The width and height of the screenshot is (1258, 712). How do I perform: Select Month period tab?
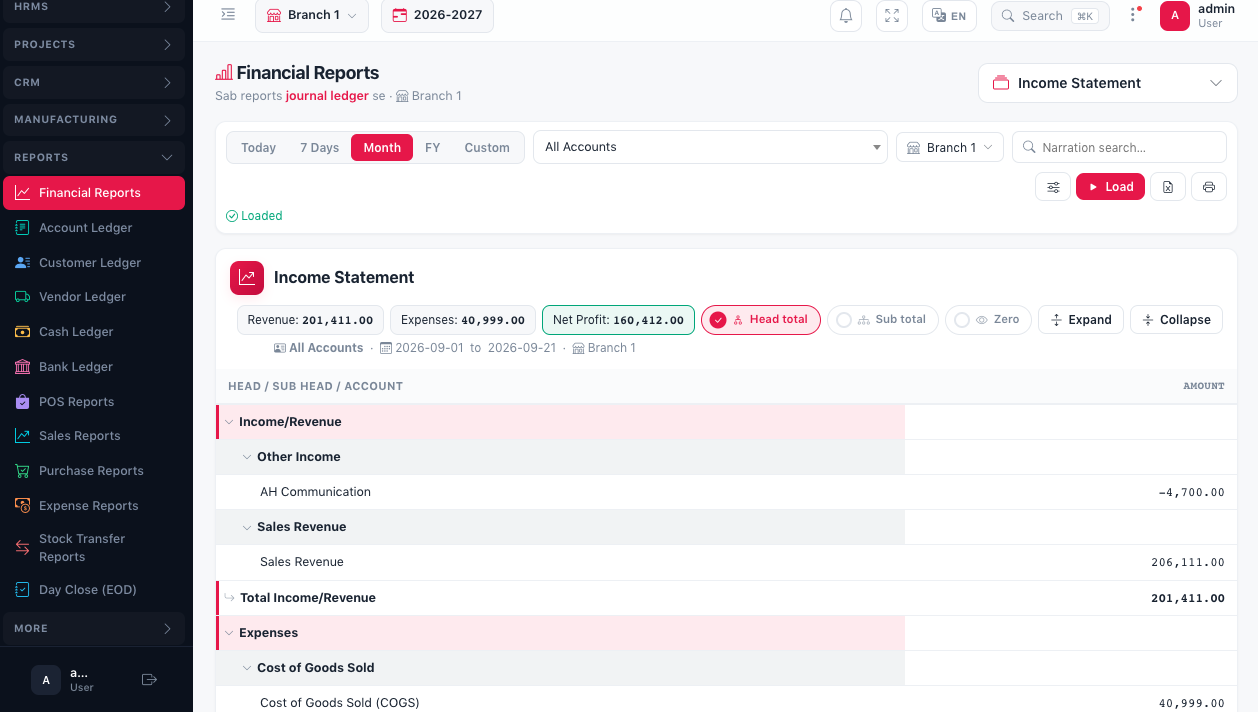coord(382,147)
